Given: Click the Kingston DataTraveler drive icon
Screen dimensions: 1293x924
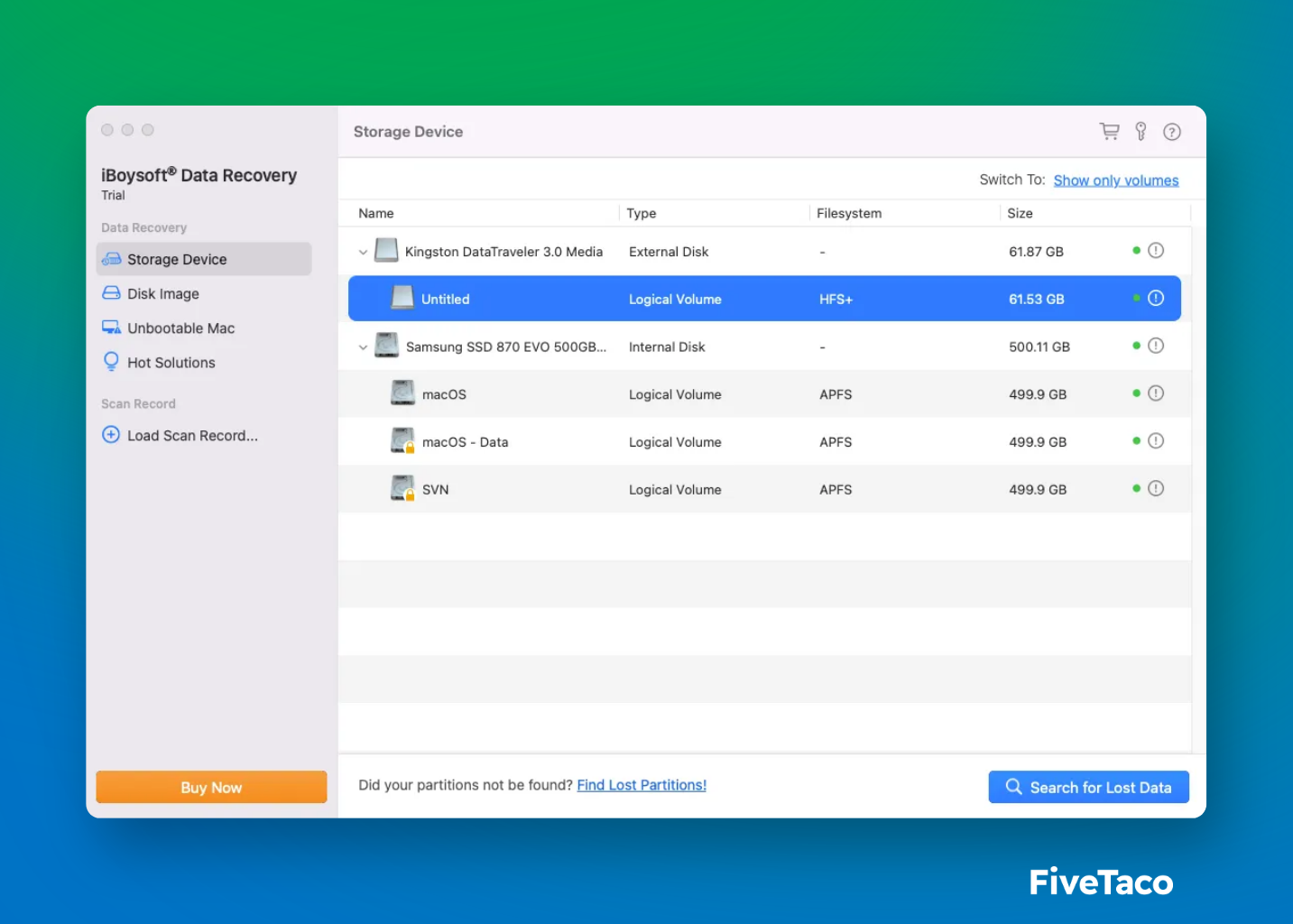Looking at the screenshot, I should tap(386, 250).
